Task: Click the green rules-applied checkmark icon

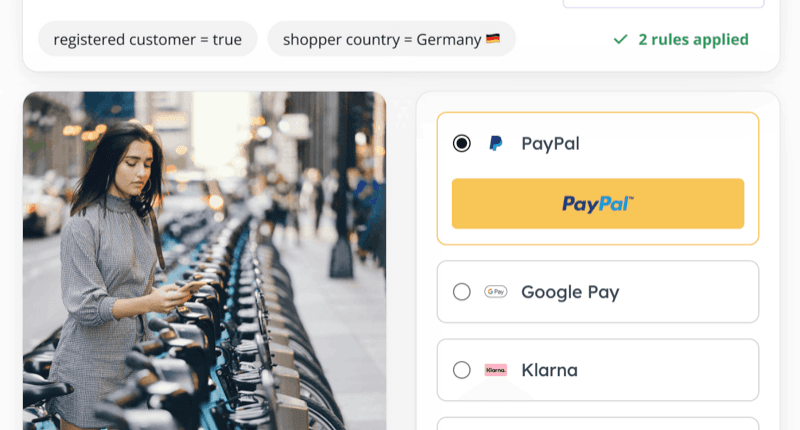Action: pyautogui.click(x=620, y=39)
